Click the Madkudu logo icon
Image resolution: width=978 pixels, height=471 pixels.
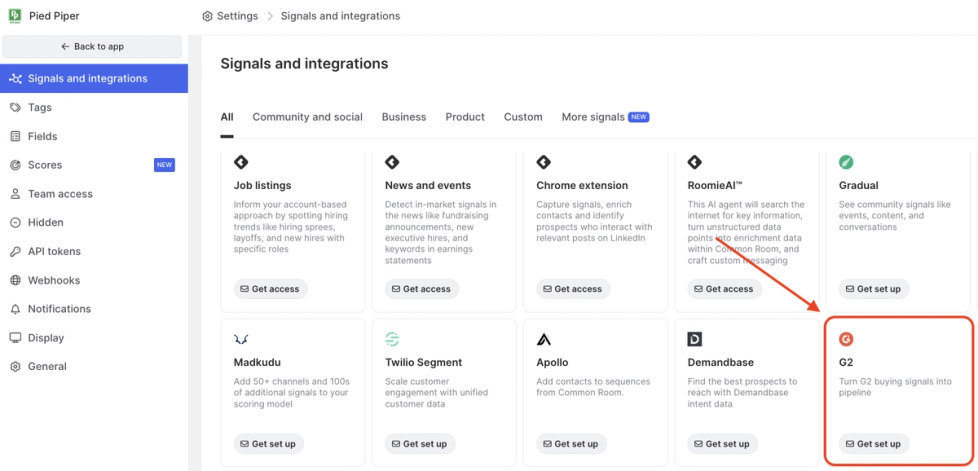click(241, 340)
